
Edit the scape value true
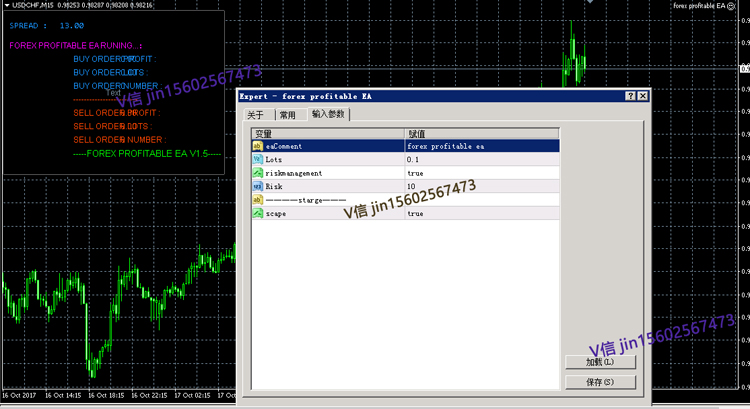click(x=482, y=213)
